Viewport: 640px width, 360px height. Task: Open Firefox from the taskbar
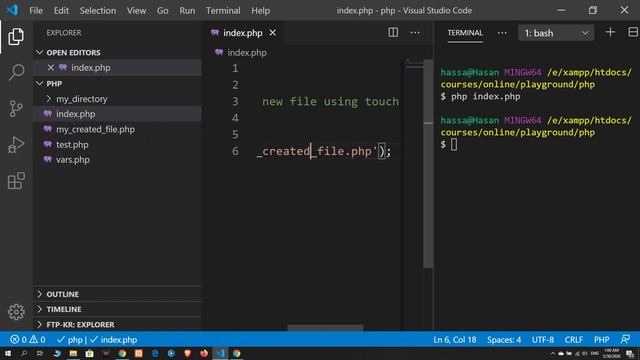coord(204,353)
